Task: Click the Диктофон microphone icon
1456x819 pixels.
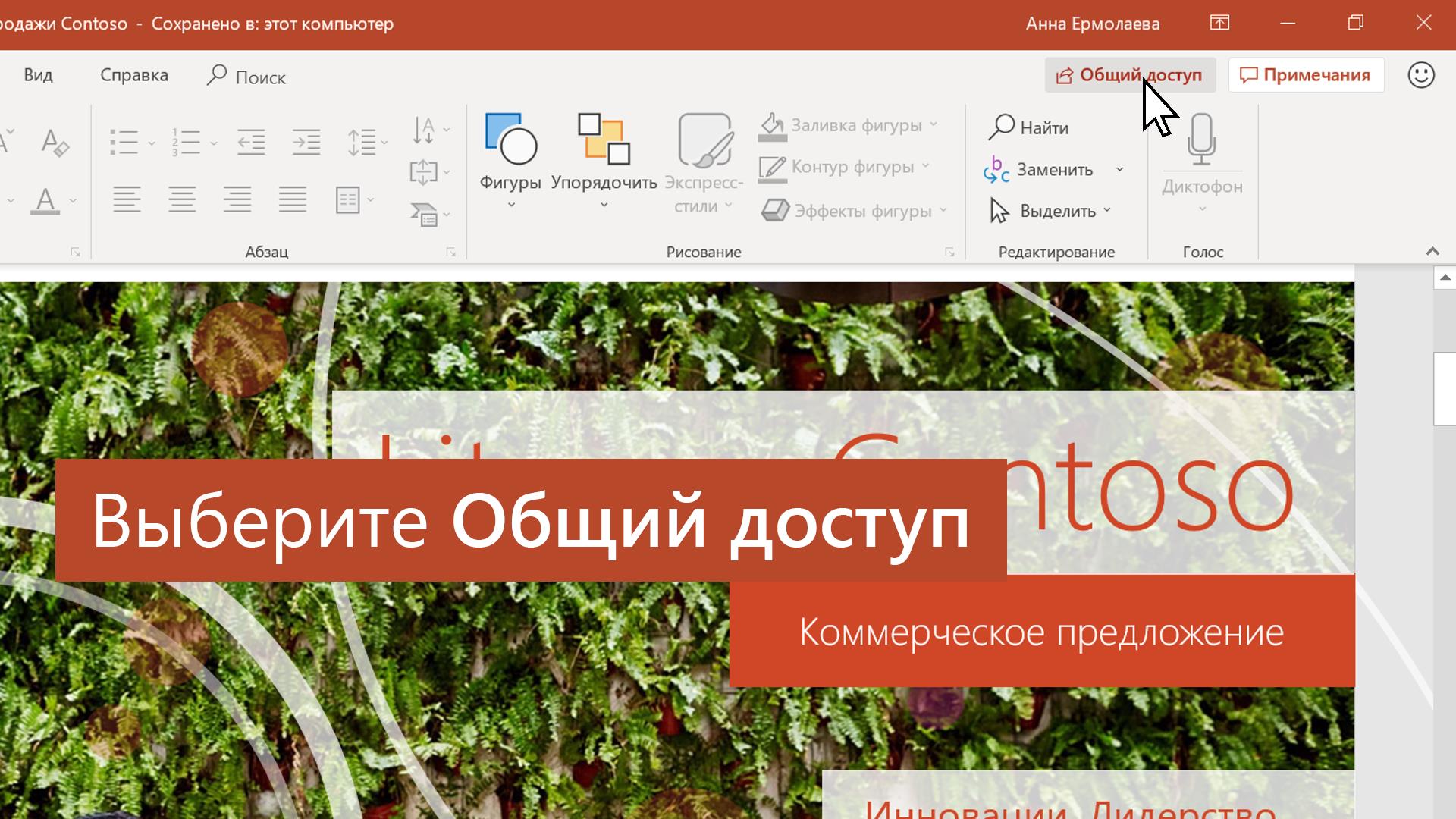Action: coord(1202,139)
